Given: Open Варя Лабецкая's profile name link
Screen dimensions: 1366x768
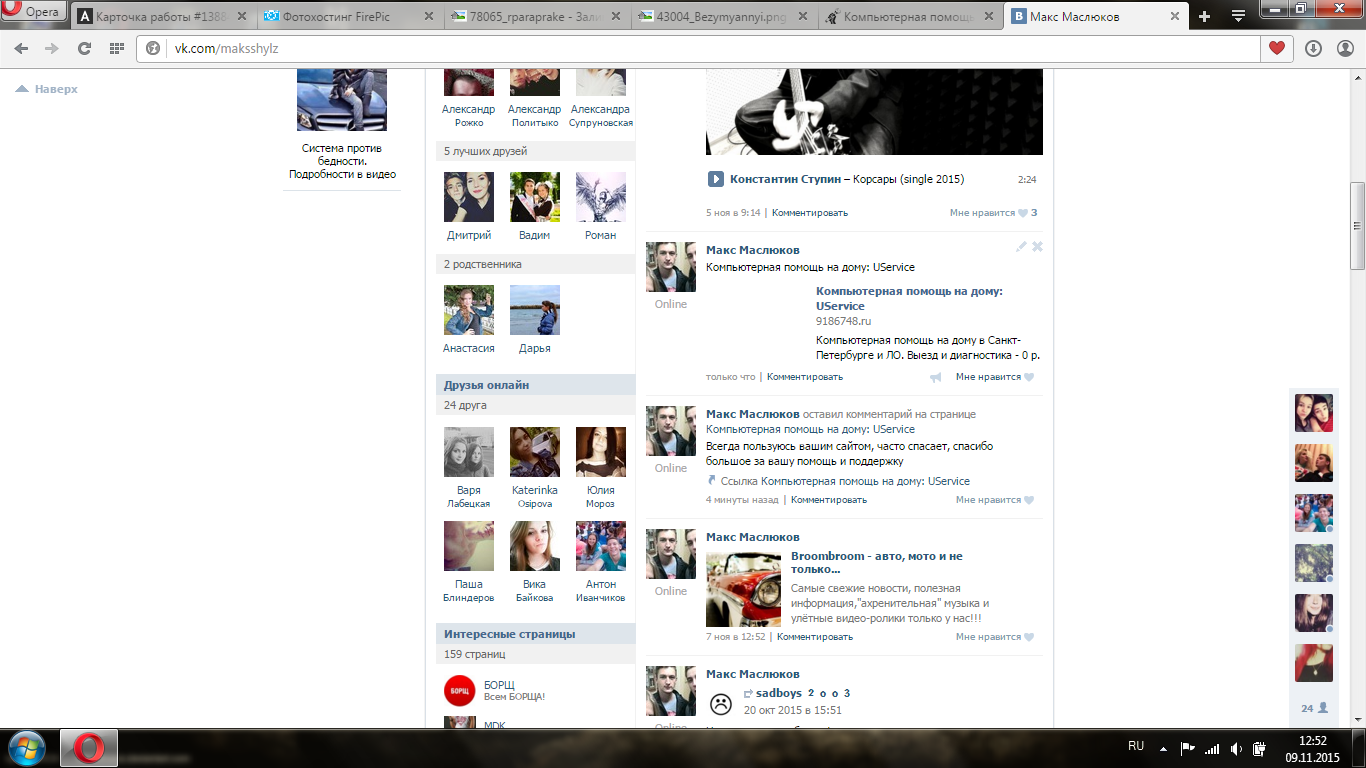Looking at the screenshot, I should [x=469, y=497].
